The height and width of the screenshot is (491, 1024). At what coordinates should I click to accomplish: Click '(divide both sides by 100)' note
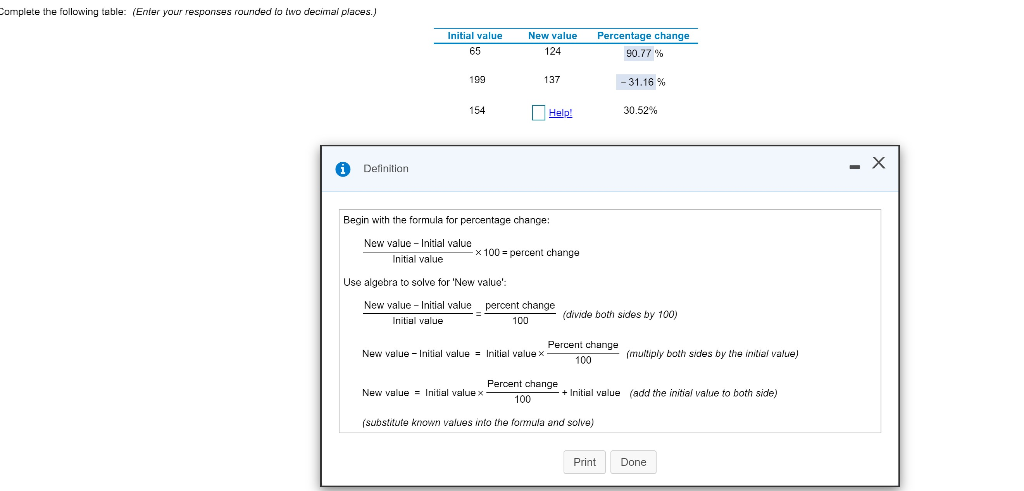pyautogui.click(x=620, y=315)
